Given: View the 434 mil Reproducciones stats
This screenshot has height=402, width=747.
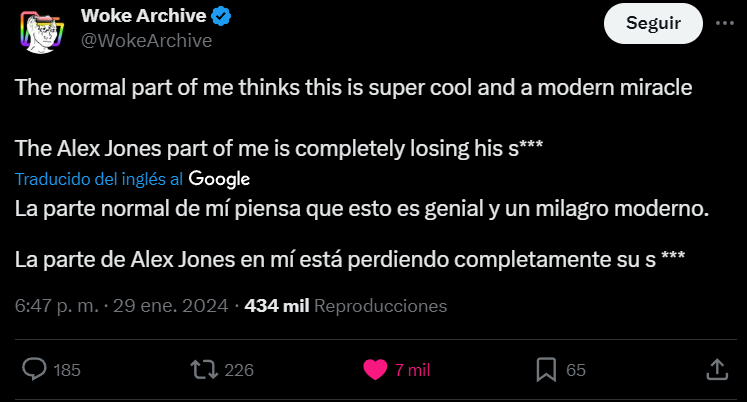Looking at the screenshot, I should pos(346,306).
